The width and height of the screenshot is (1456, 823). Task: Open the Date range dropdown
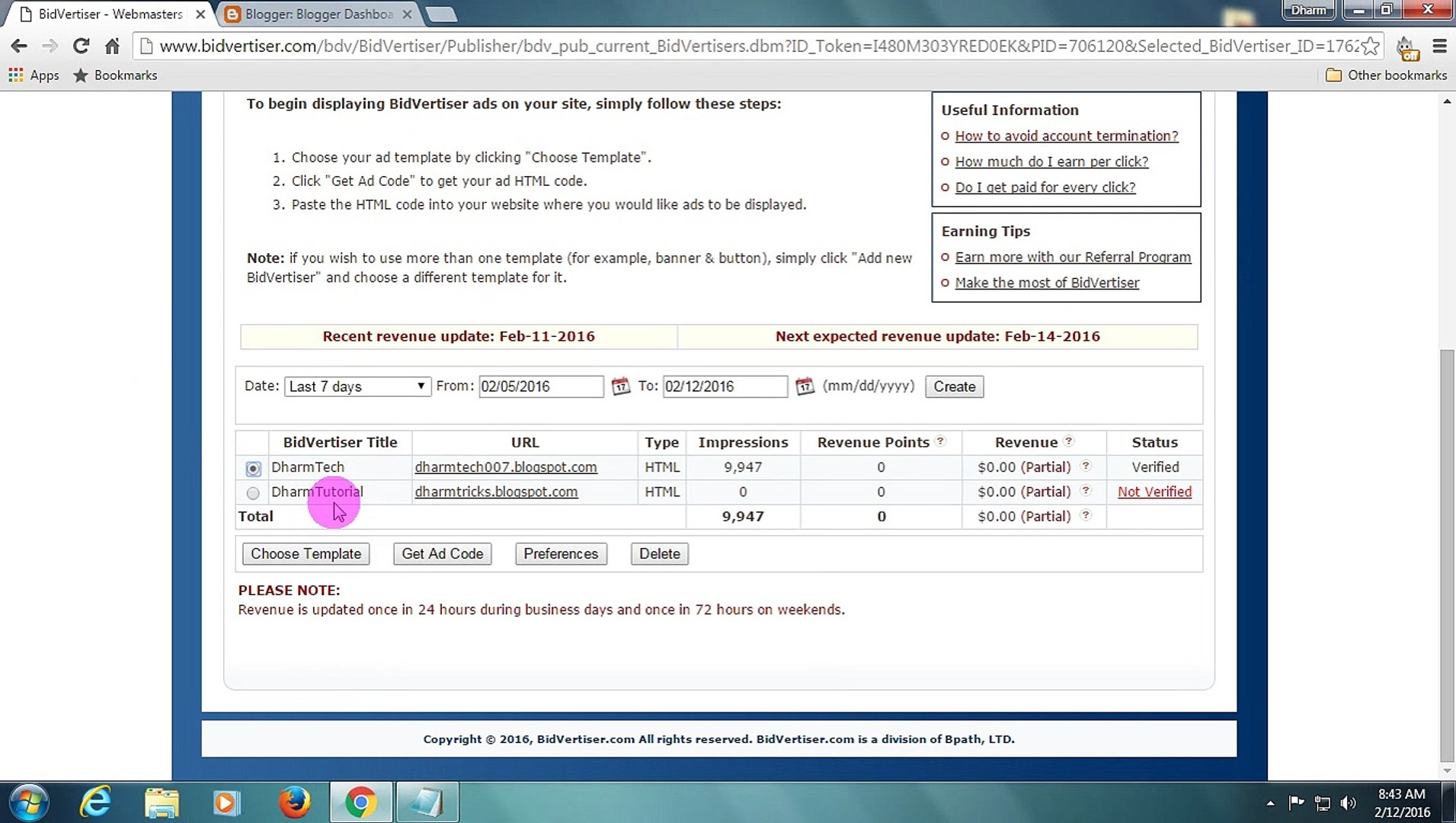point(357,386)
